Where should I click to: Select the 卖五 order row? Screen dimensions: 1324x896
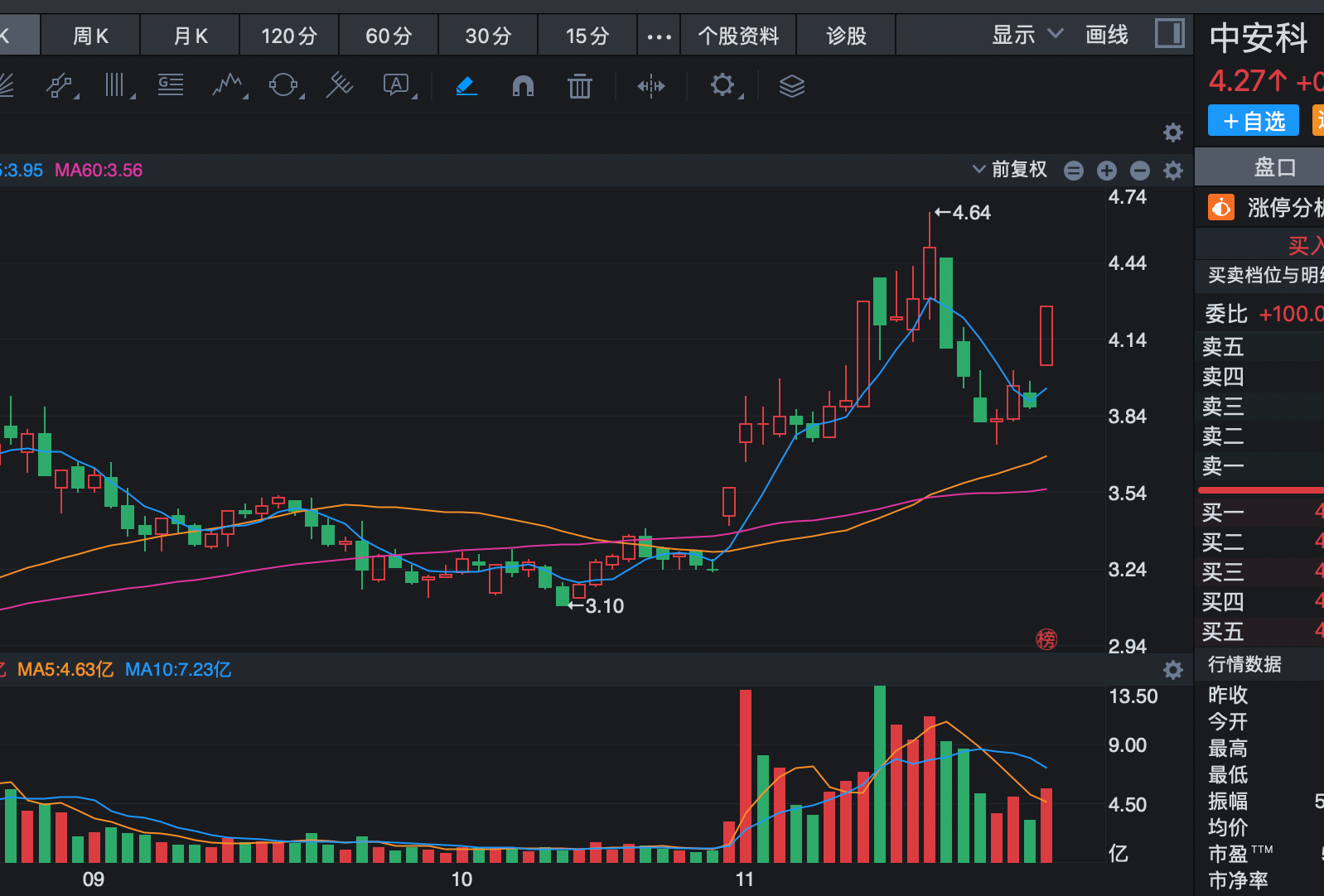point(1260,346)
